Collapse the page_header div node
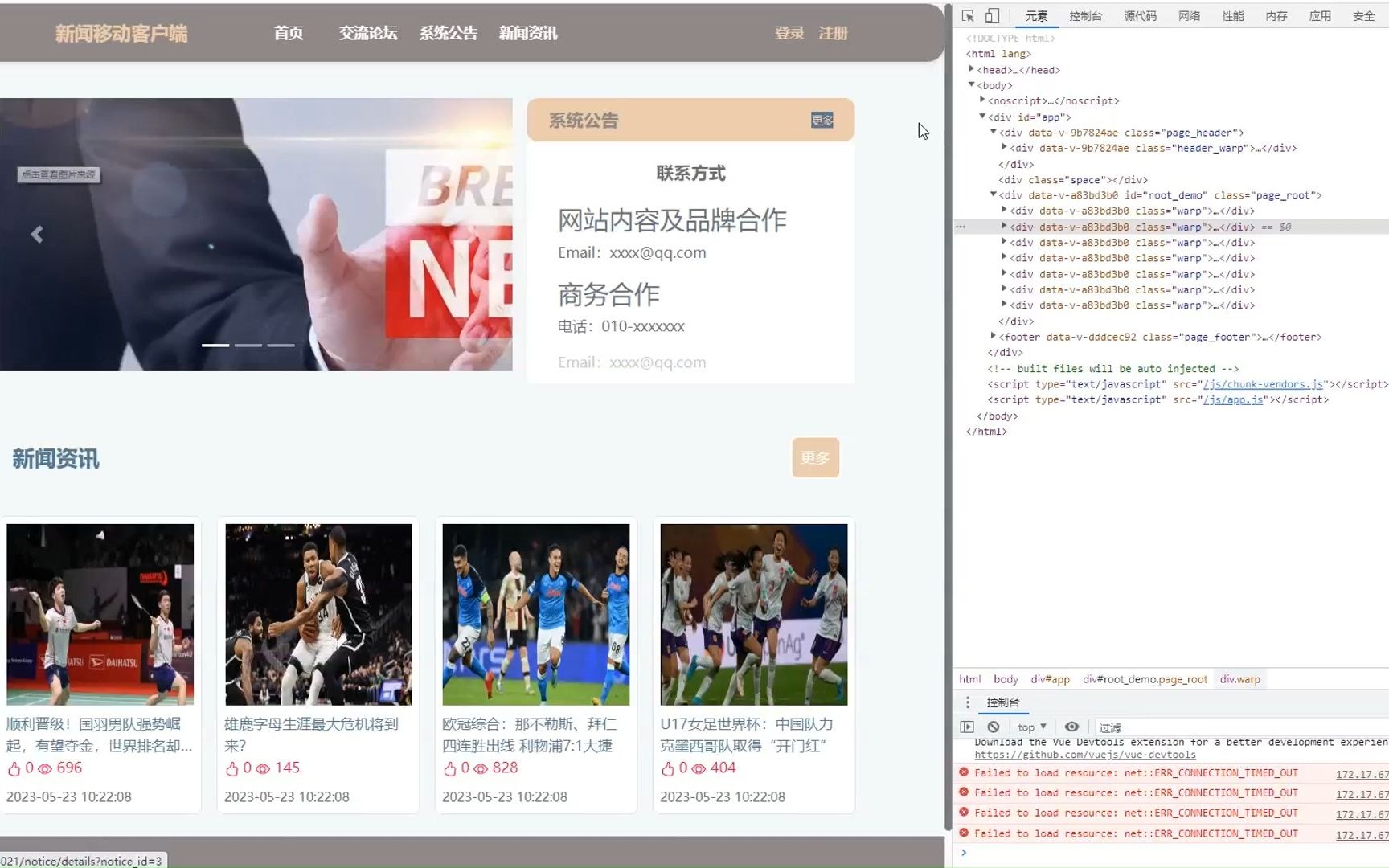Screen dimensions: 1389x868 tap(994, 132)
